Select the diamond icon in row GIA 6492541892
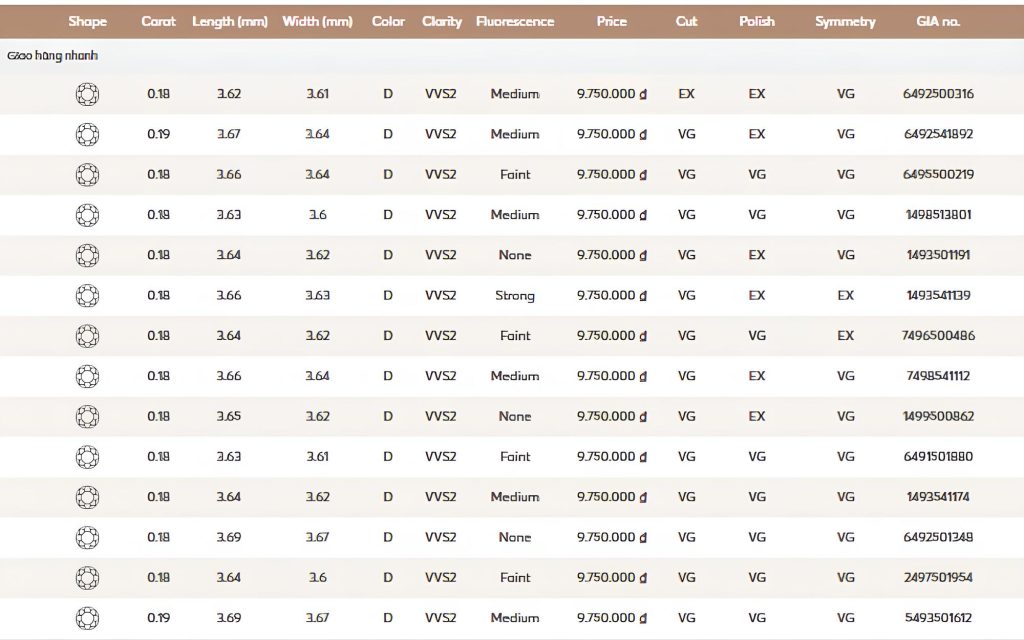This screenshot has width=1024, height=640. 87,135
